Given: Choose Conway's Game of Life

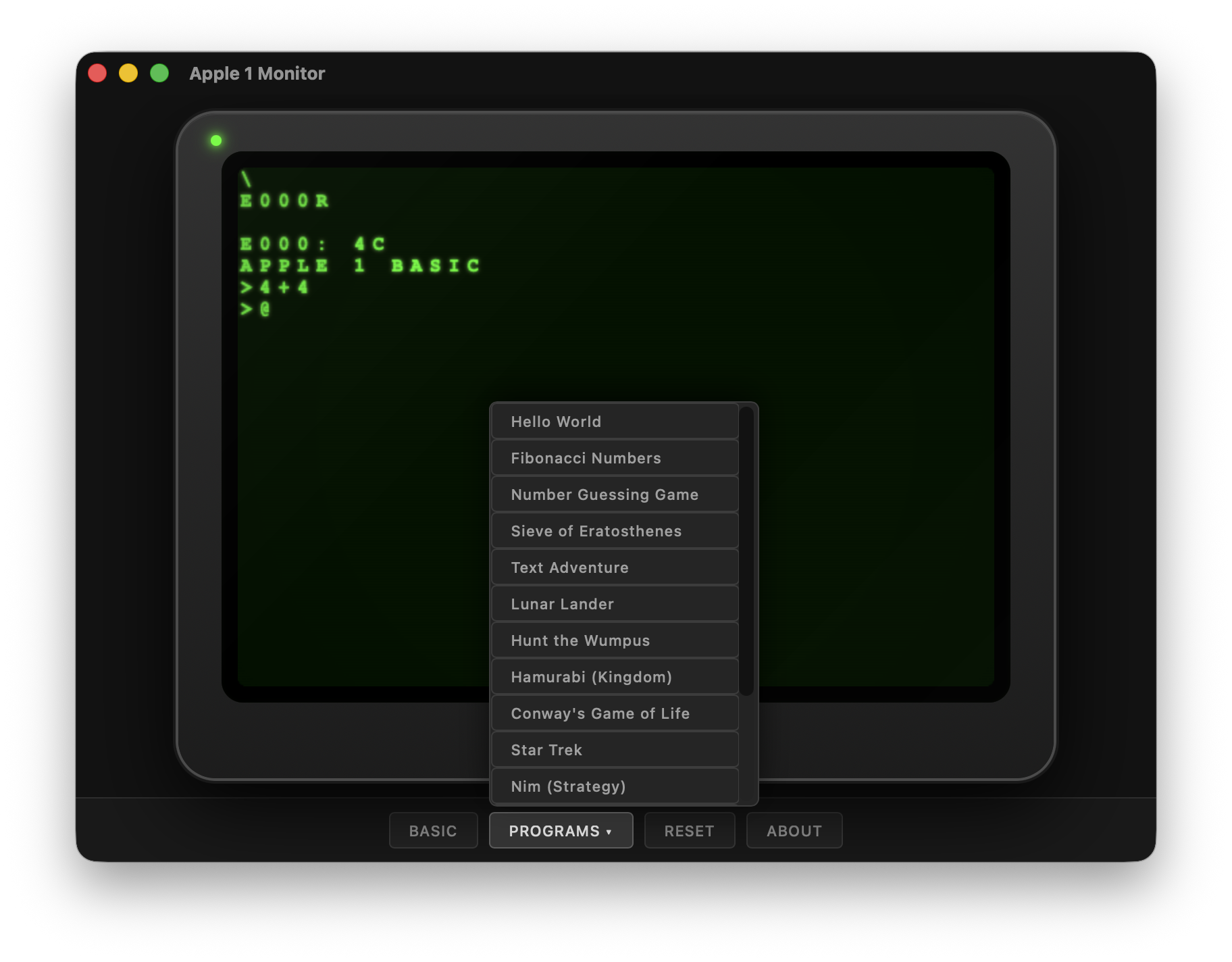Looking at the screenshot, I should tap(615, 713).
